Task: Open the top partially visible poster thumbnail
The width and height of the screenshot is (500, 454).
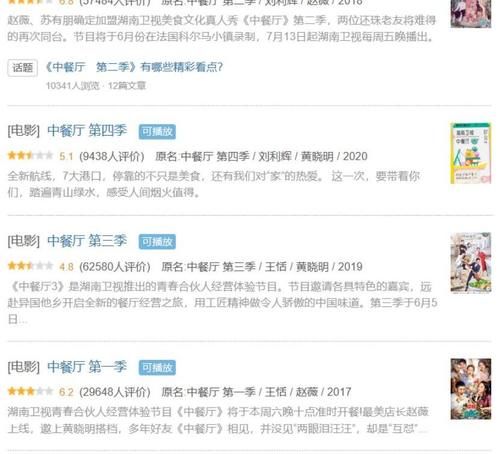Action: point(471,14)
